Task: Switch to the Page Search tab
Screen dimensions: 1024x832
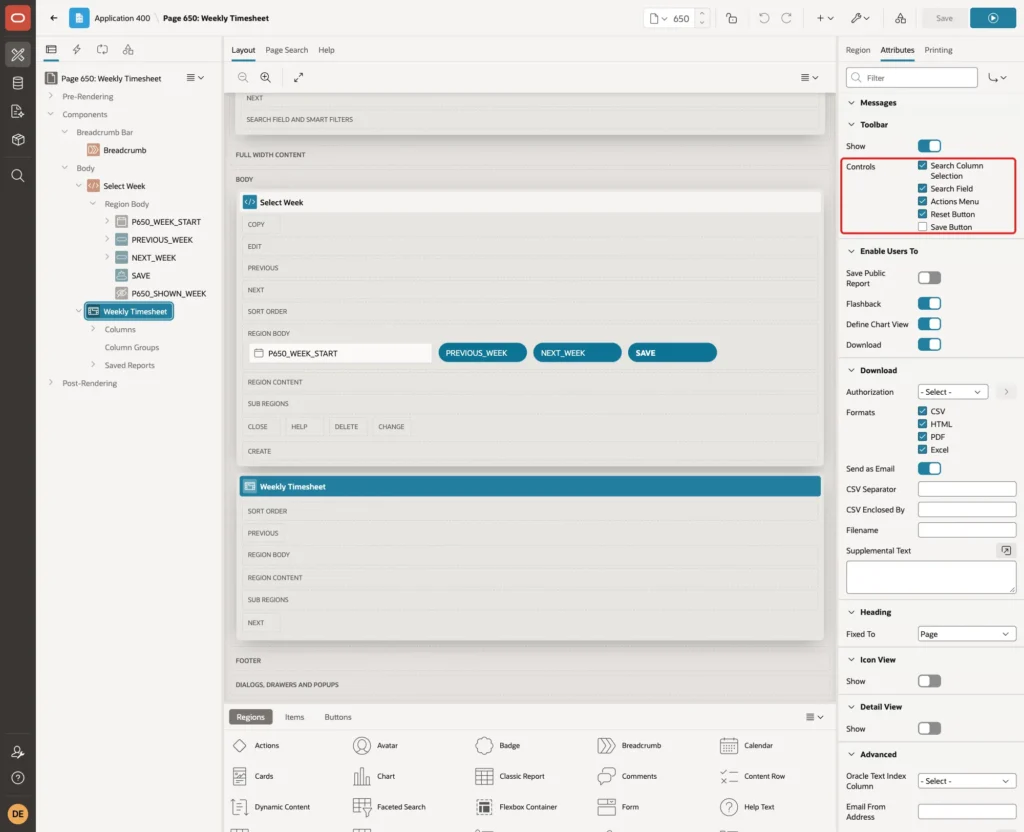Action: [286, 50]
